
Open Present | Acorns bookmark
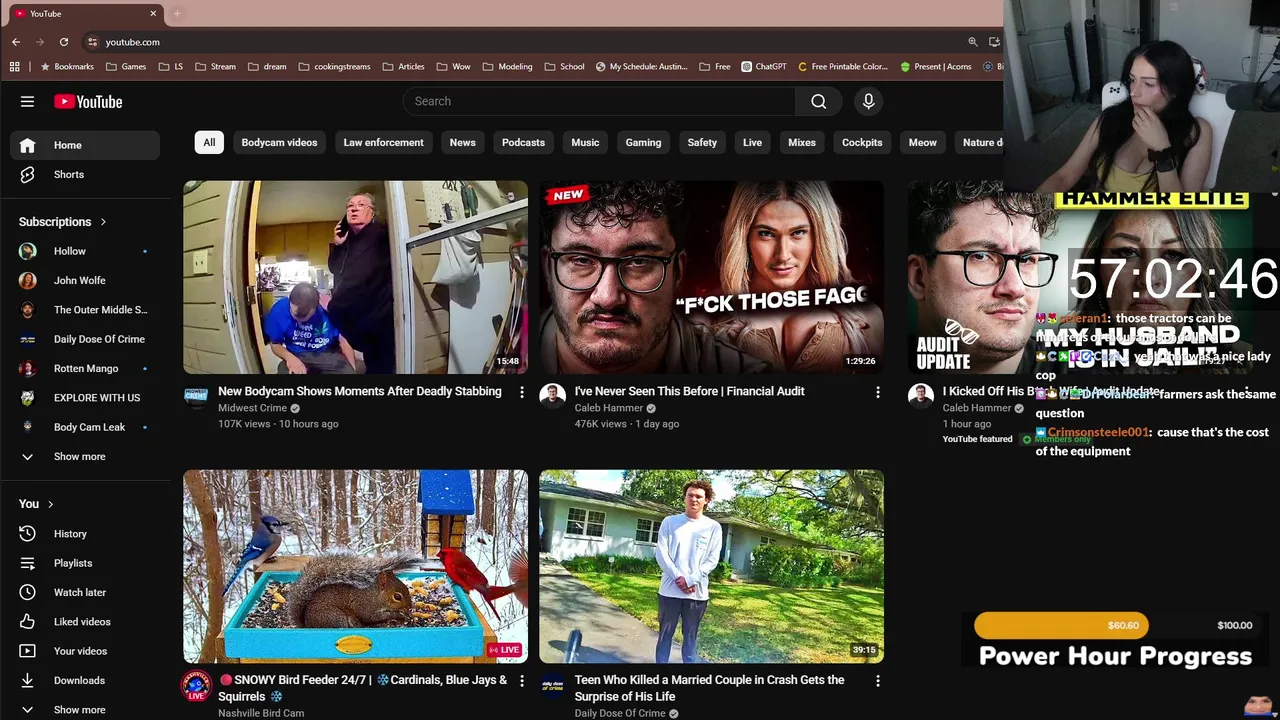(935, 66)
